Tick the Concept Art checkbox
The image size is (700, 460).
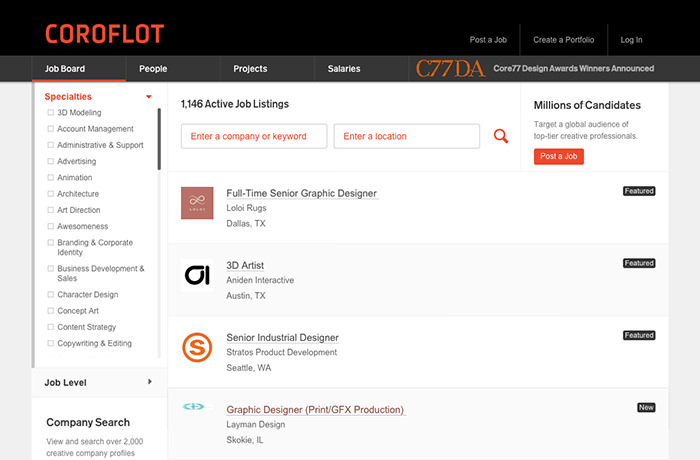coord(51,311)
